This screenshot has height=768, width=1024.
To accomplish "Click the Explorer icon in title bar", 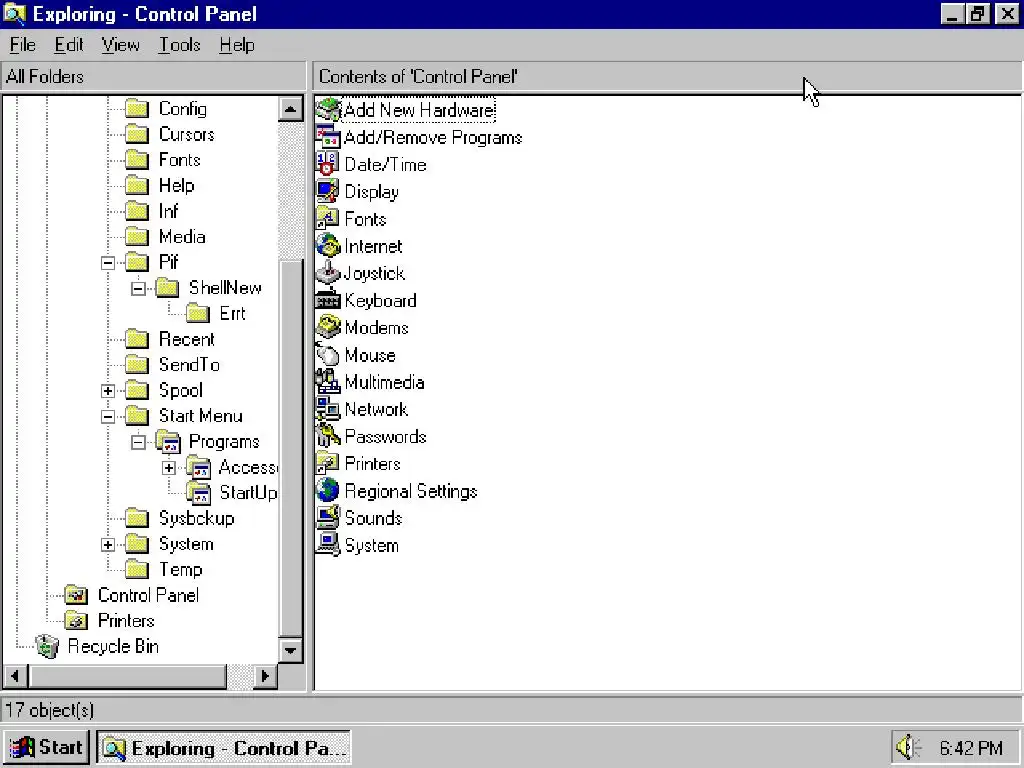I will coord(14,14).
